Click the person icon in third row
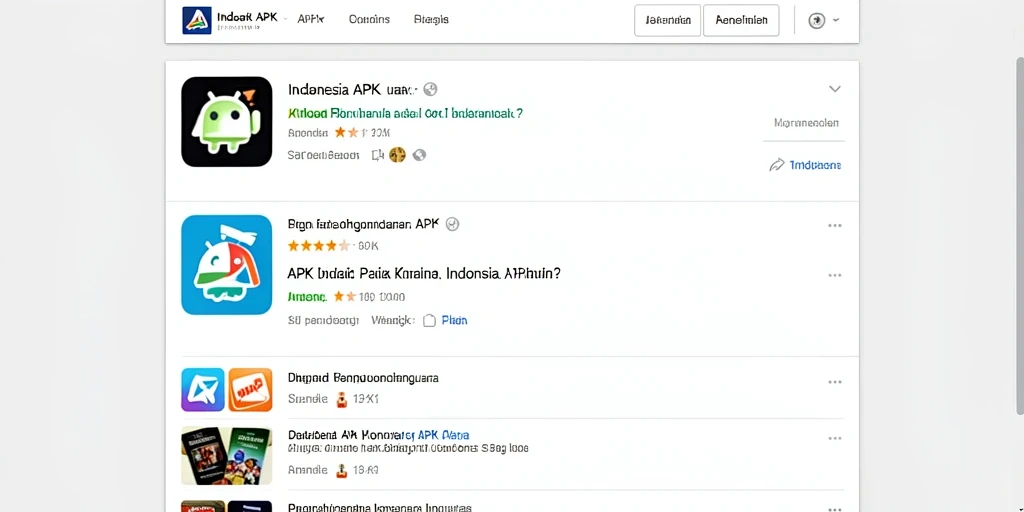1024x512 pixels. point(341,399)
